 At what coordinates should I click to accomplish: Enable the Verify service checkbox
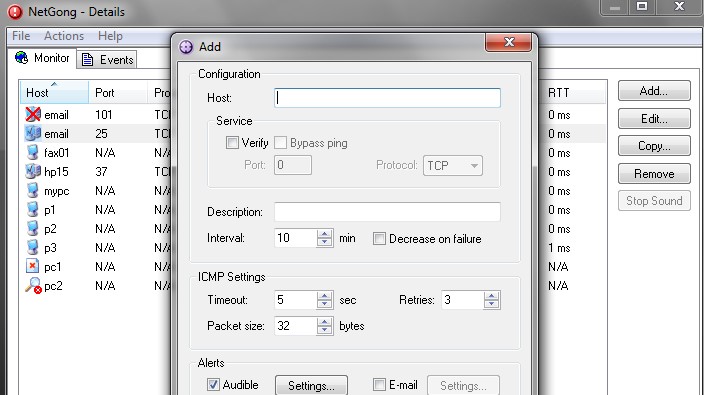point(232,143)
